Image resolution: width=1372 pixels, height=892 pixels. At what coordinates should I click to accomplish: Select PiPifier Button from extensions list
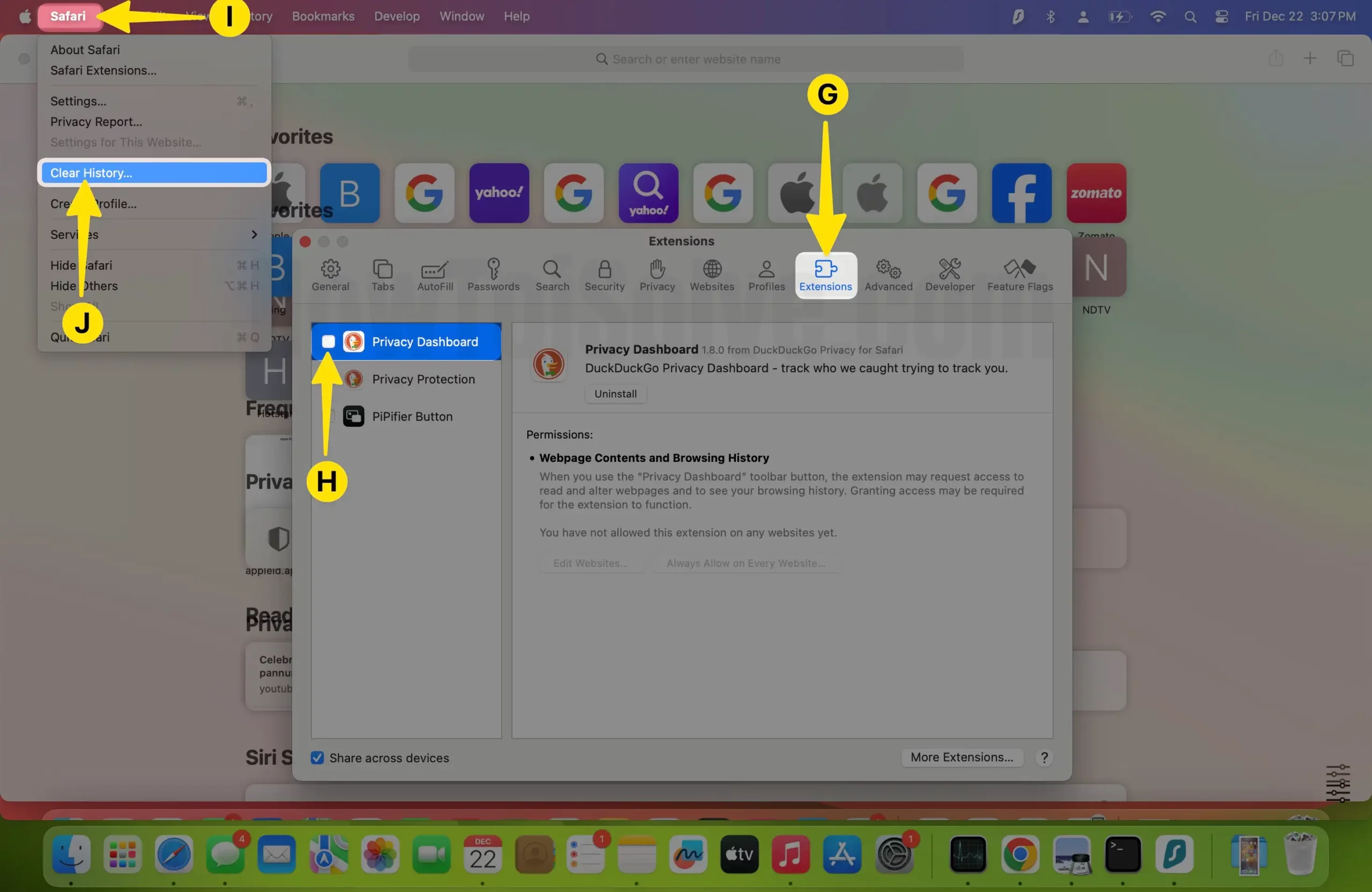click(x=412, y=415)
